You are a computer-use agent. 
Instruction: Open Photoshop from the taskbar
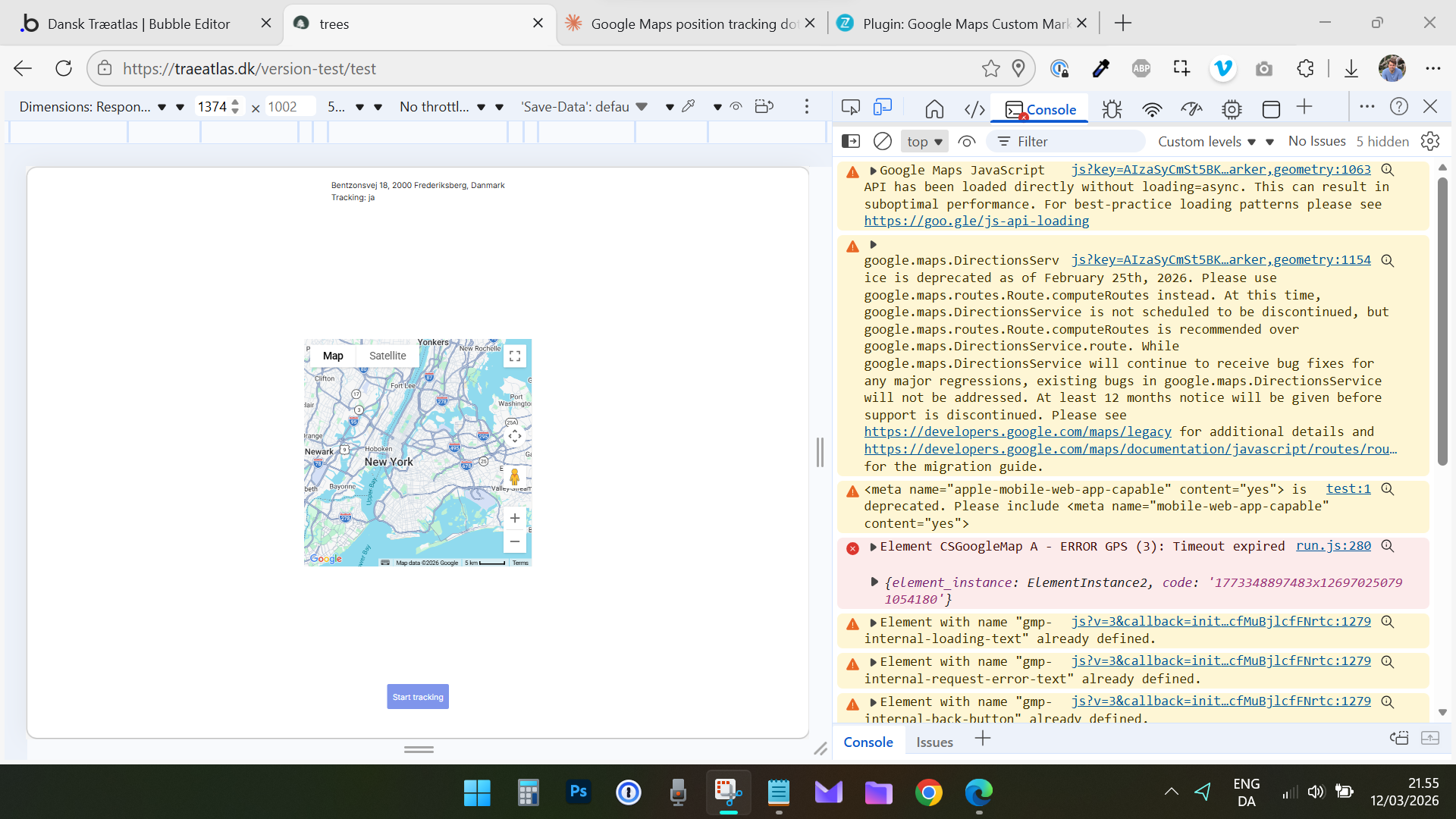point(578,792)
